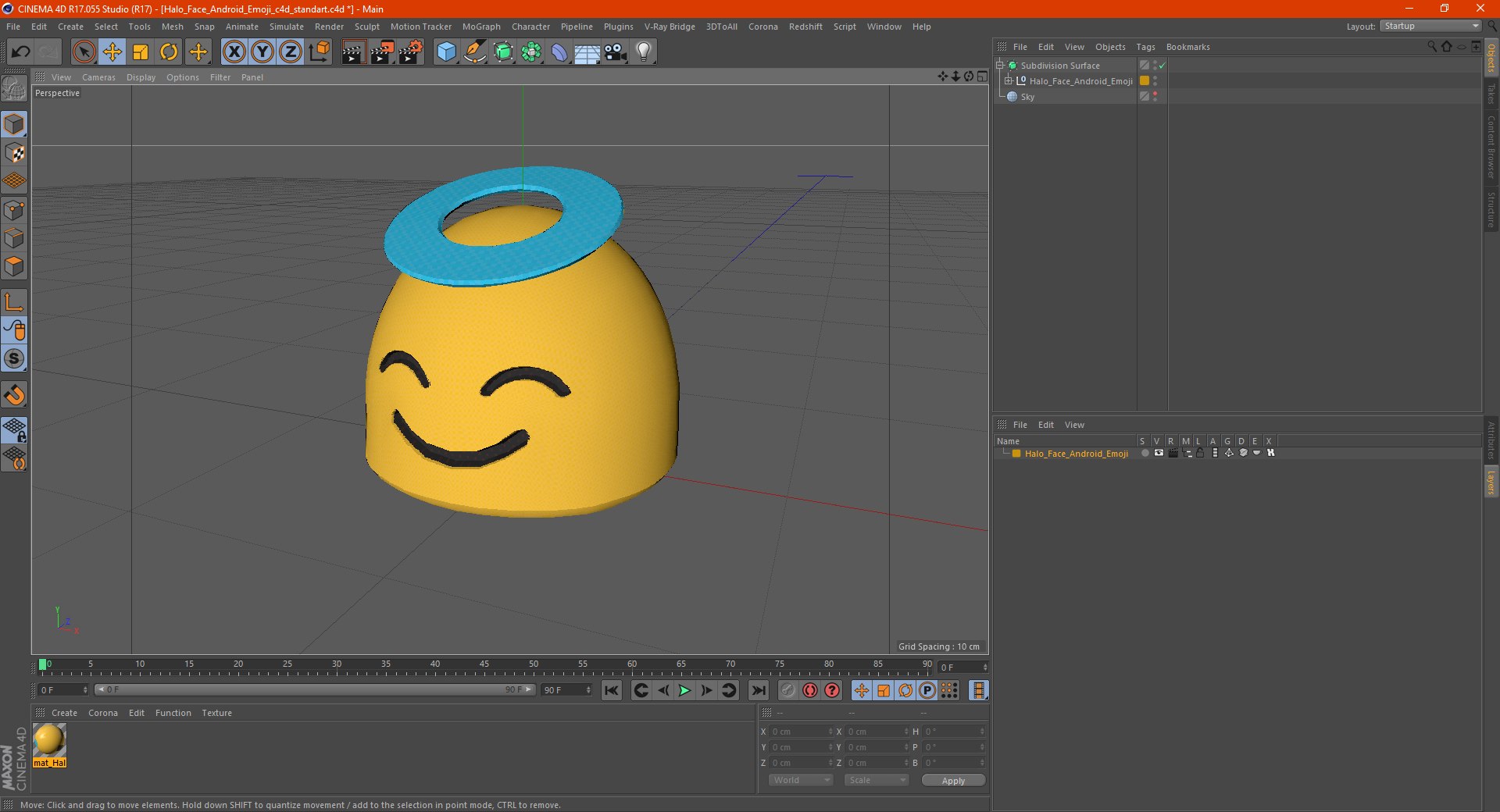
Task: Click the Object Manager search icon
Action: coord(1431,47)
